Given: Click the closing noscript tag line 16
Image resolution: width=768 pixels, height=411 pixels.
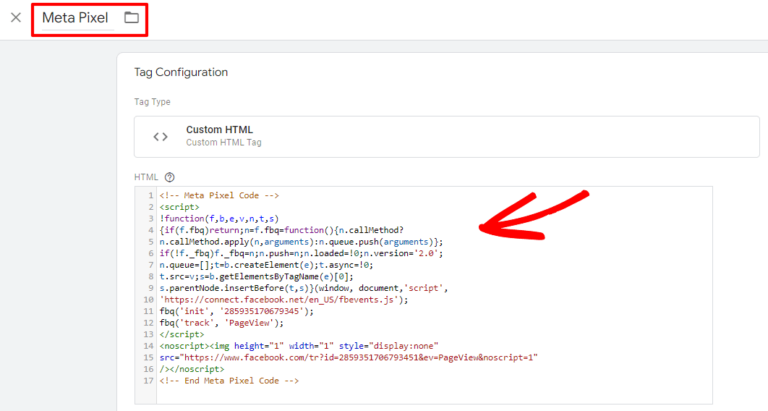Looking at the screenshot, I should pyautogui.click(x=192, y=369).
